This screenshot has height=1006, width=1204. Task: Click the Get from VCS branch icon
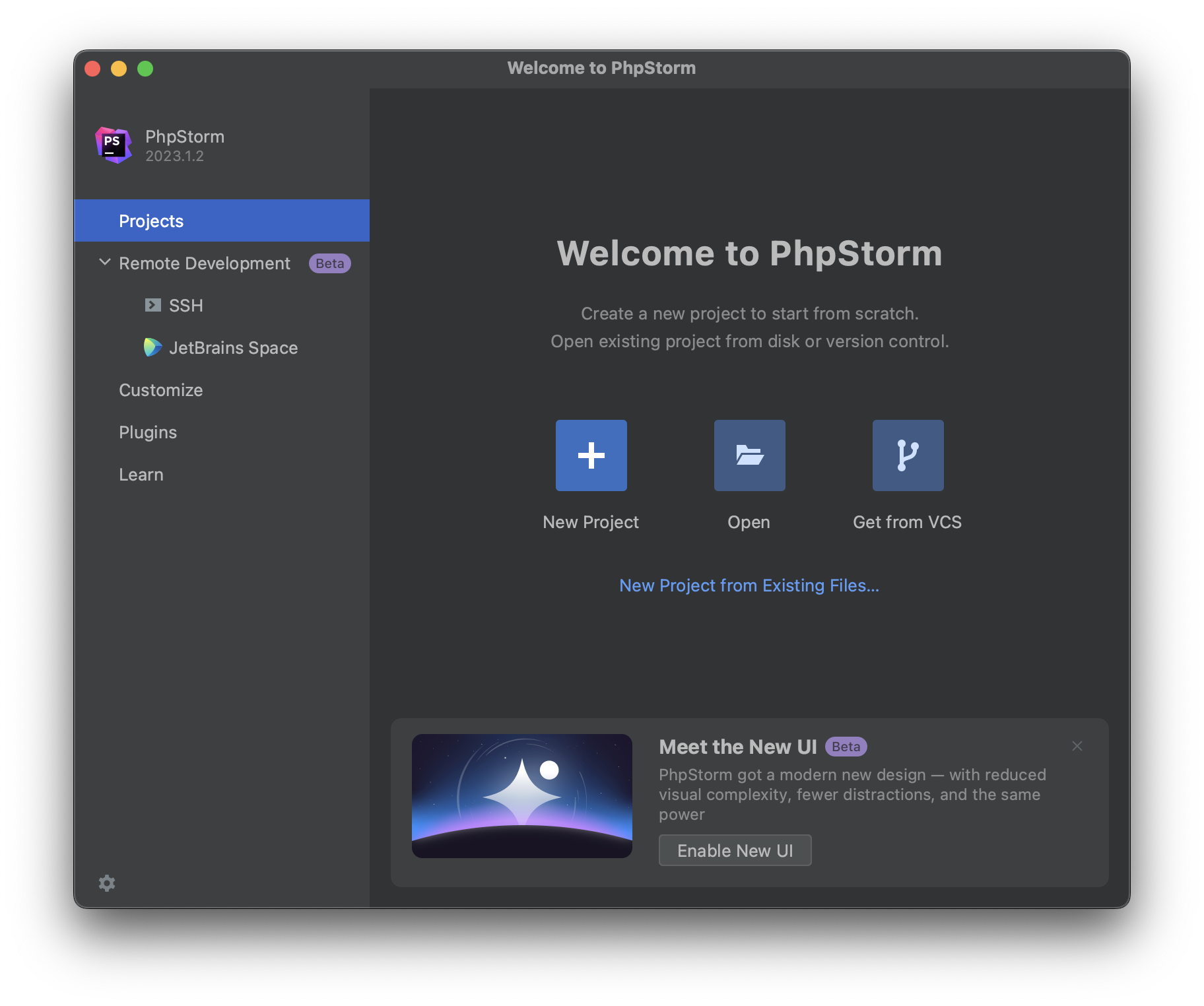point(908,455)
